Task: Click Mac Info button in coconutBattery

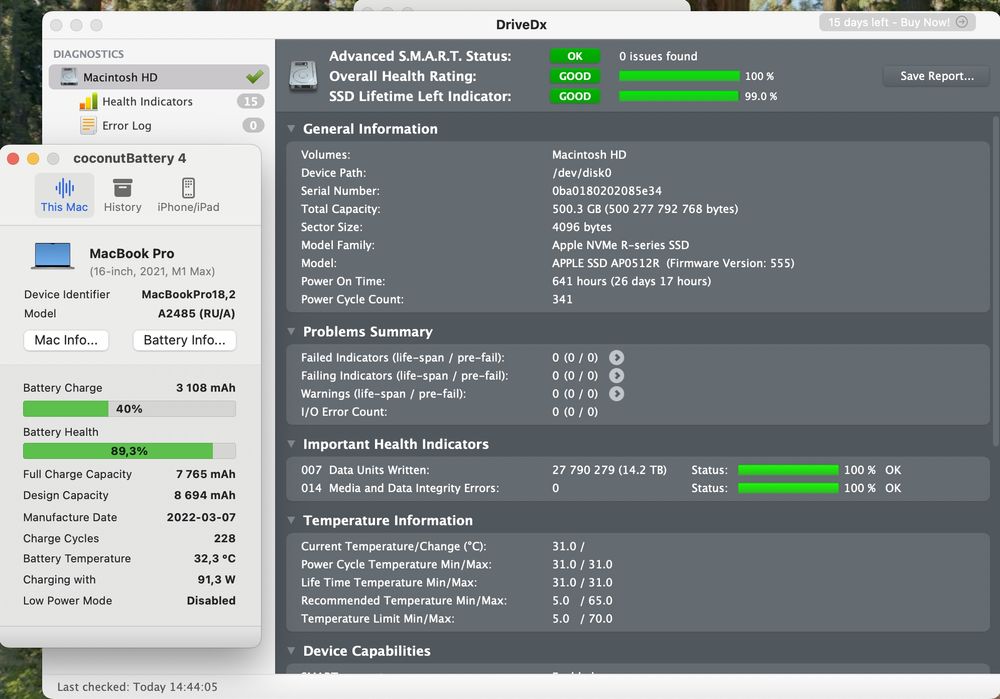Action: pyautogui.click(x=66, y=340)
